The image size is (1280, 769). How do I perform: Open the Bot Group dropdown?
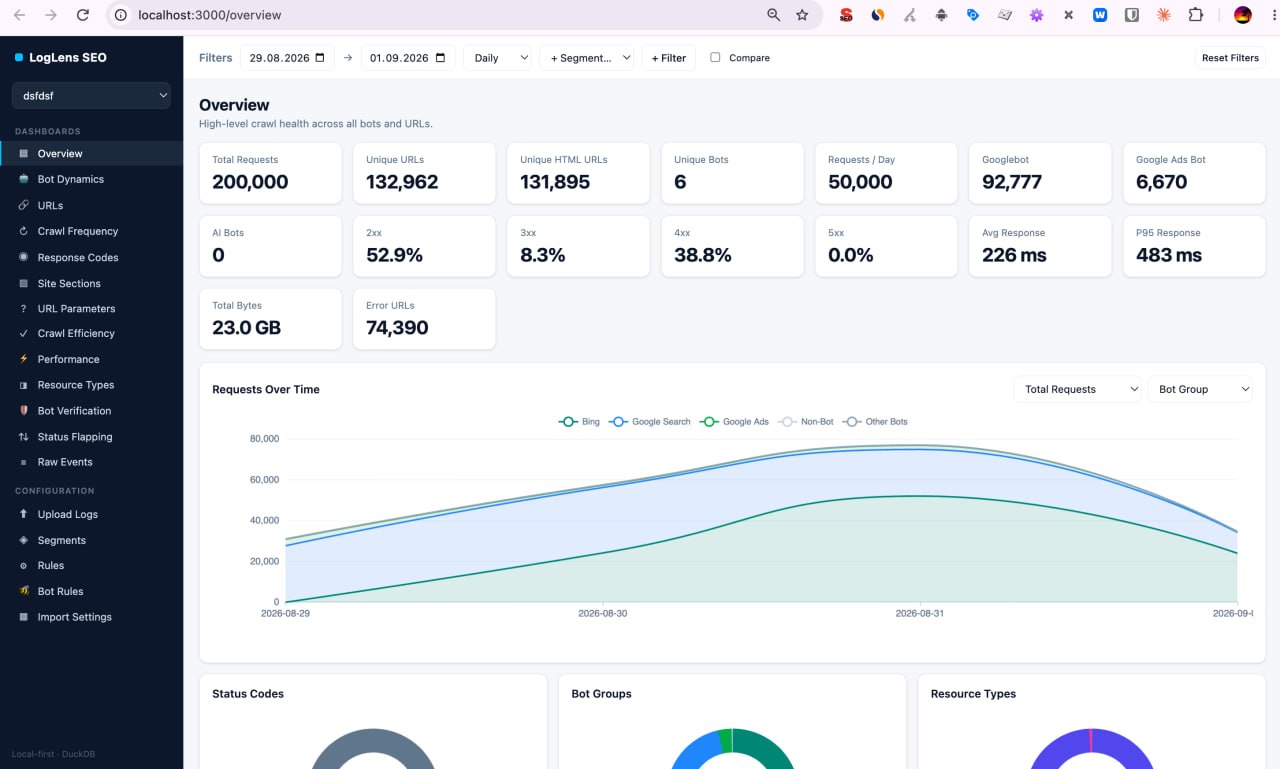1200,389
